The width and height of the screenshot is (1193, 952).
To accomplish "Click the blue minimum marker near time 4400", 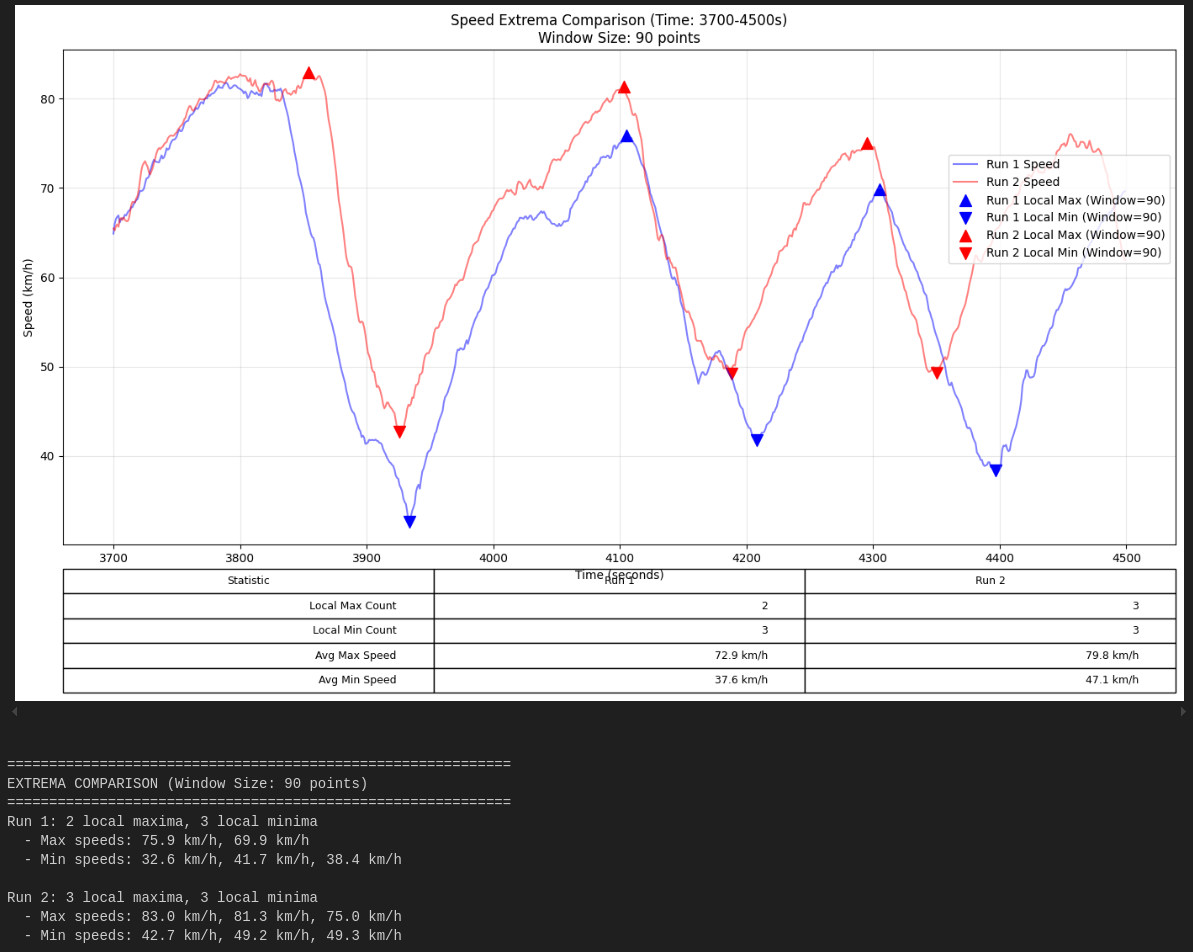I will tap(997, 468).
